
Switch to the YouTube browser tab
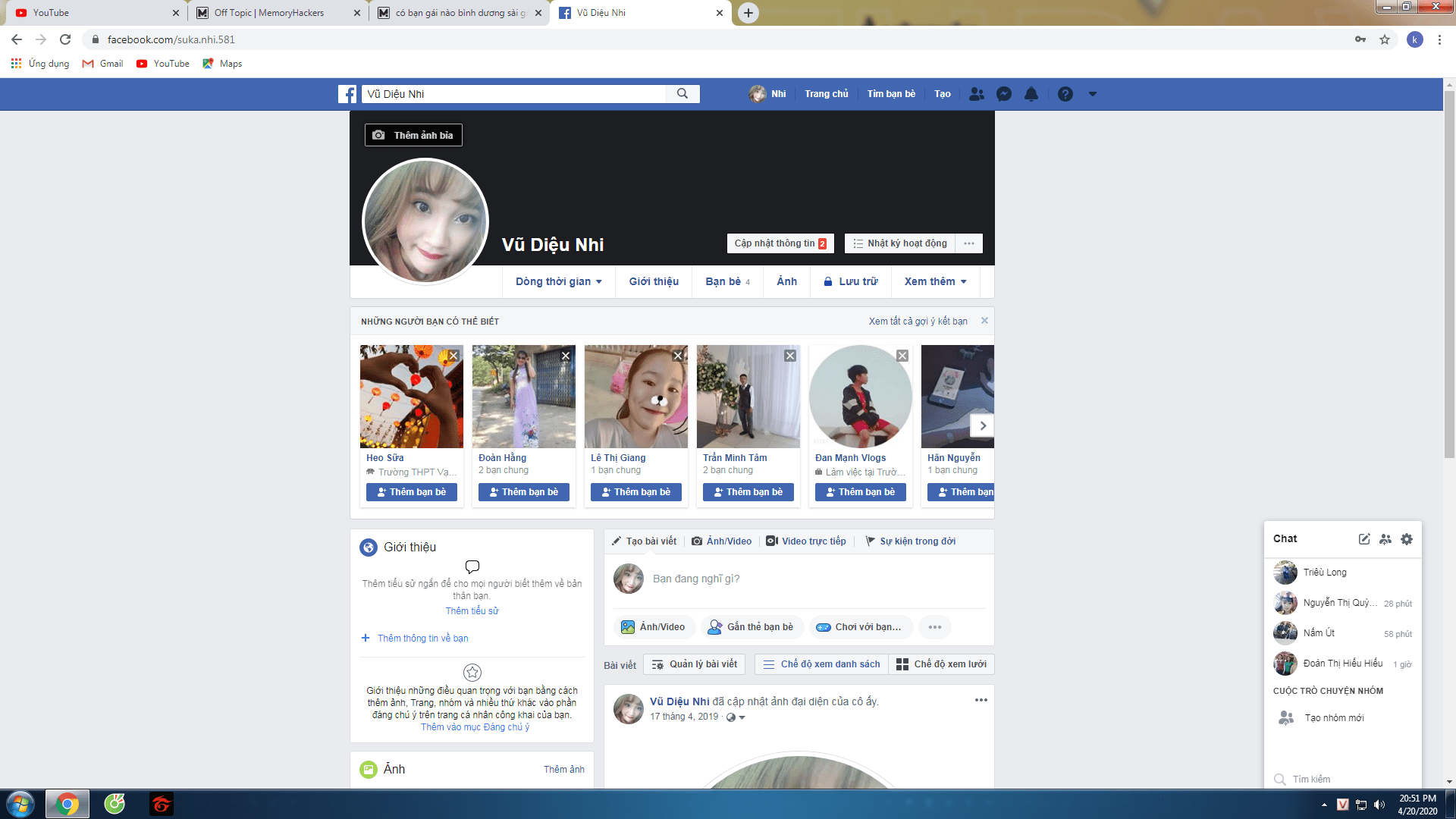click(x=96, y=13)
